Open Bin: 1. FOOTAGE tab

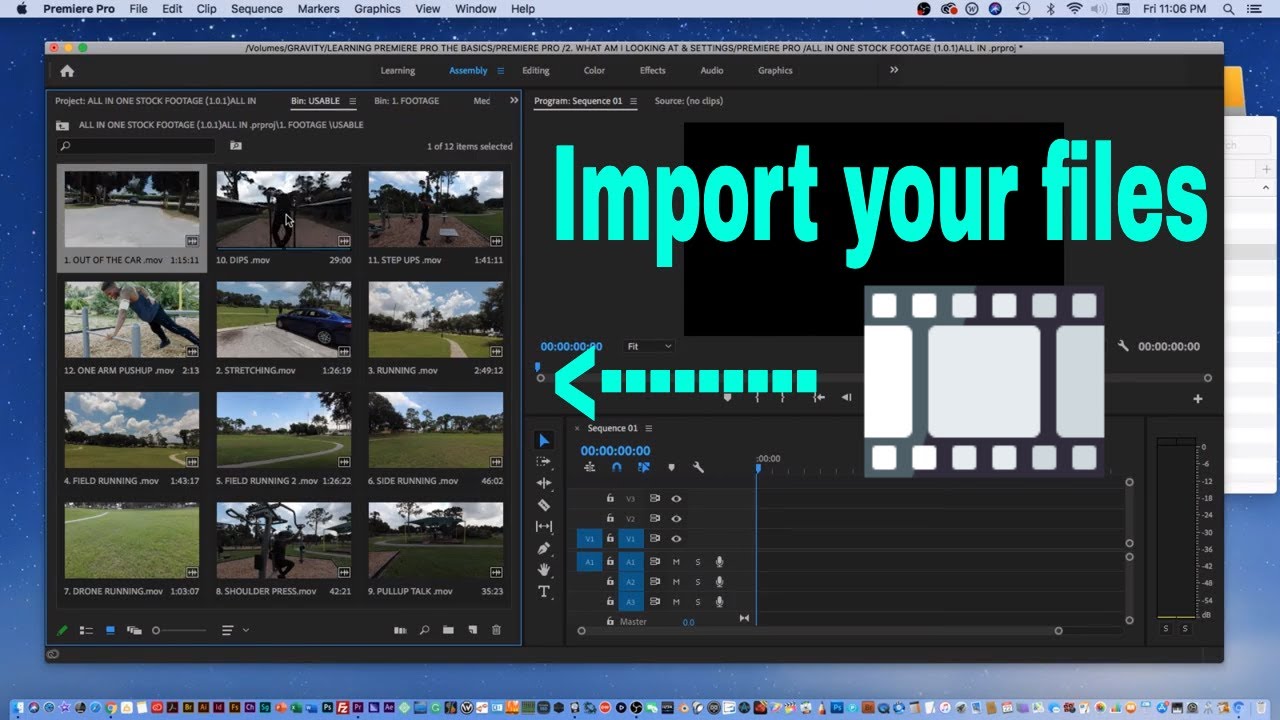(x=407, y=101)
